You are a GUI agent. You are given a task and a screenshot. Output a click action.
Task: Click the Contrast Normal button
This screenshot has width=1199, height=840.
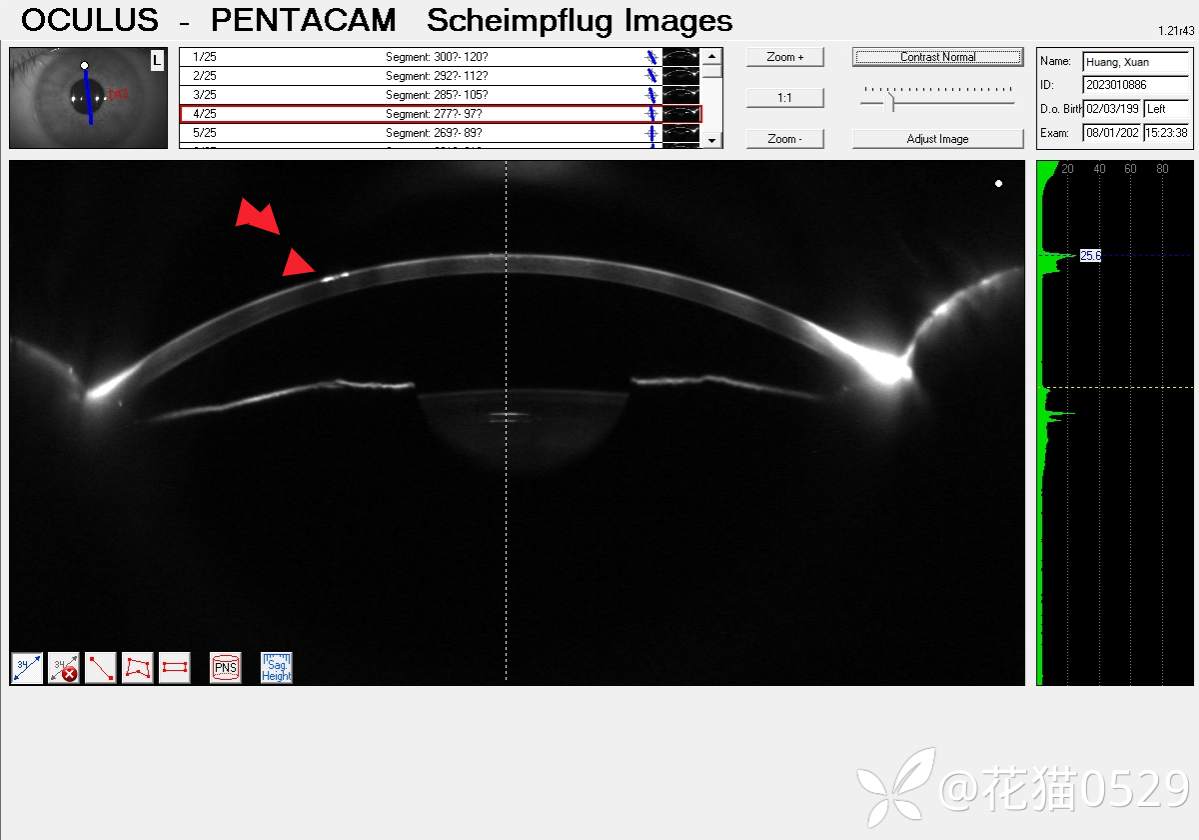pyautogui.click(x=937, y=57)
